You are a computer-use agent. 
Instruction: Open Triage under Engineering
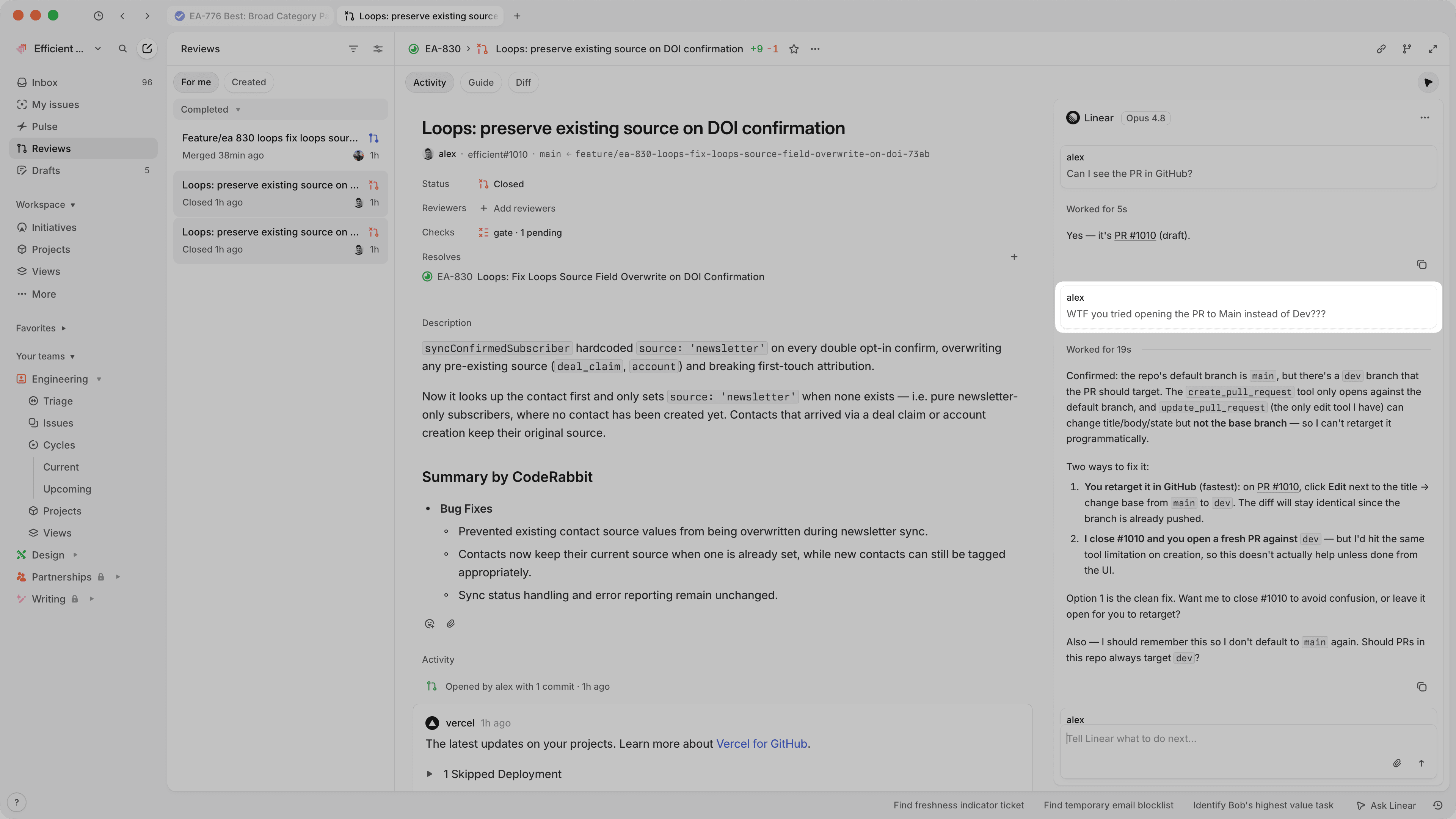click(x=58, y=401)
